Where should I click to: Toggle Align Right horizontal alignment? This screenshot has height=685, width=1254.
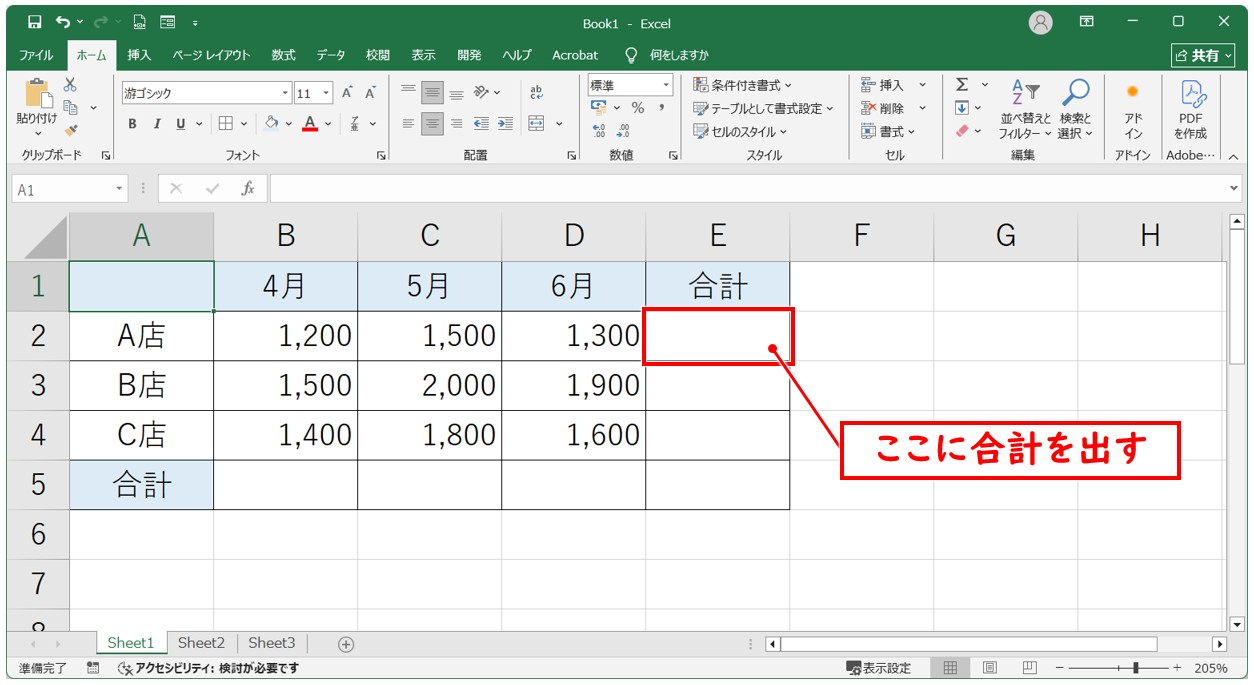point(456,124)
